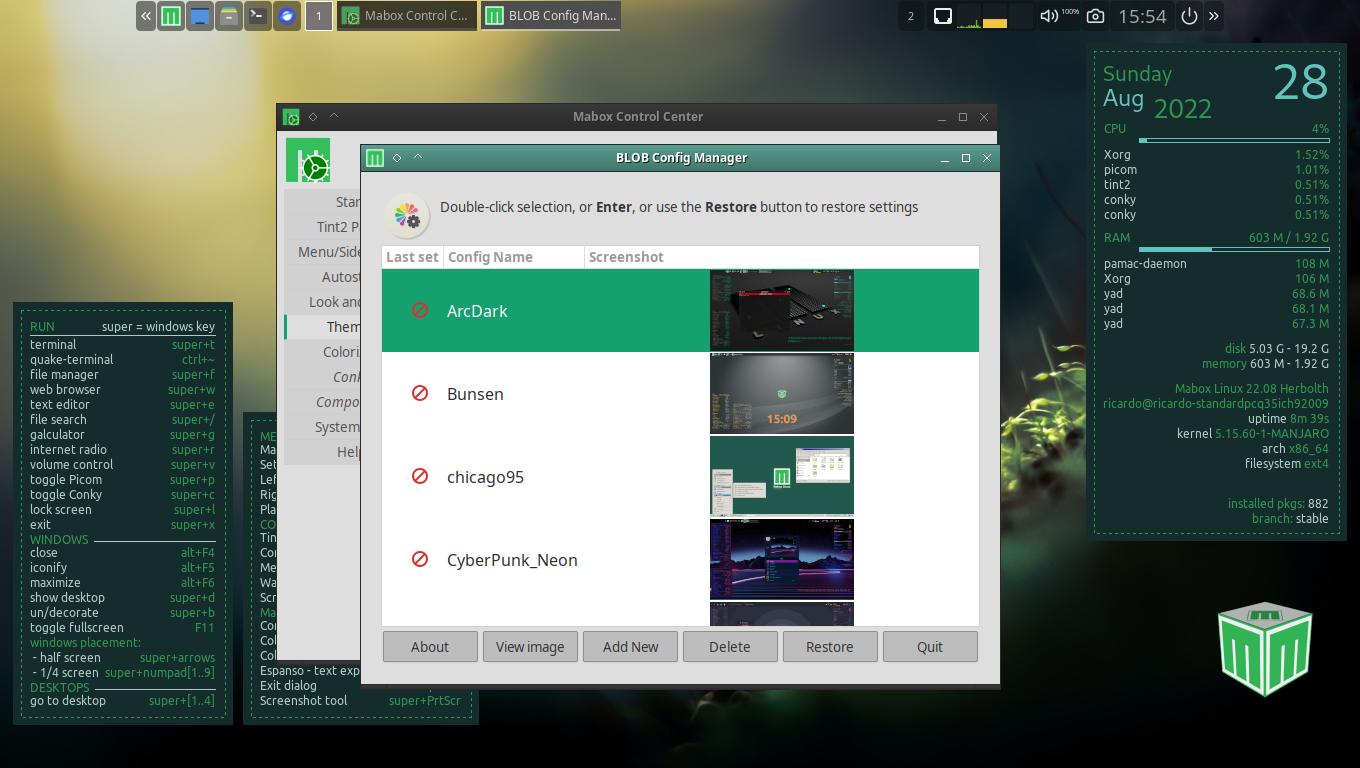Click the About button

point(430,647)
